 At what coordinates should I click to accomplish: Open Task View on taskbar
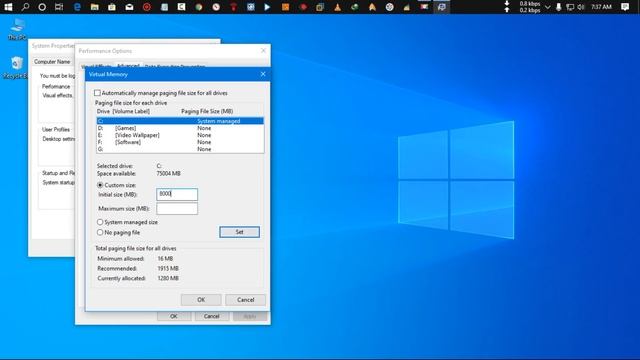tap(59, 7)
